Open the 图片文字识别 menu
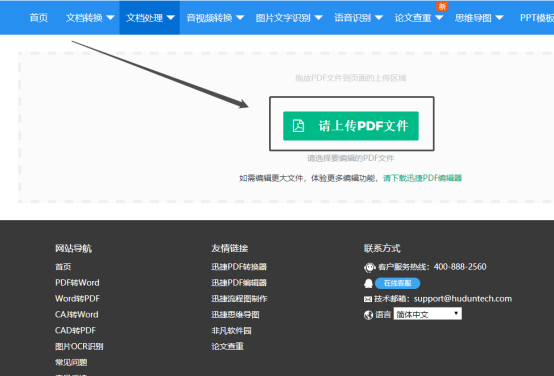This screenshot has height=376, width=554. [289, 18]
